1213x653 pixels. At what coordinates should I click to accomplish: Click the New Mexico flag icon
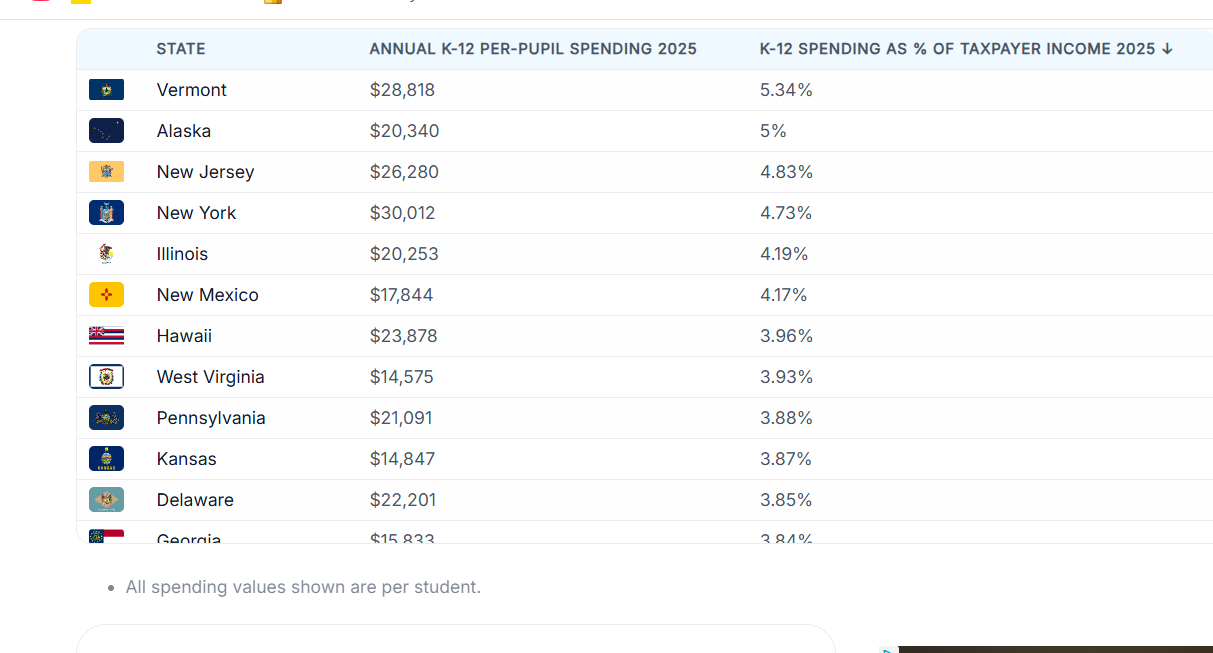click(106, 295)
